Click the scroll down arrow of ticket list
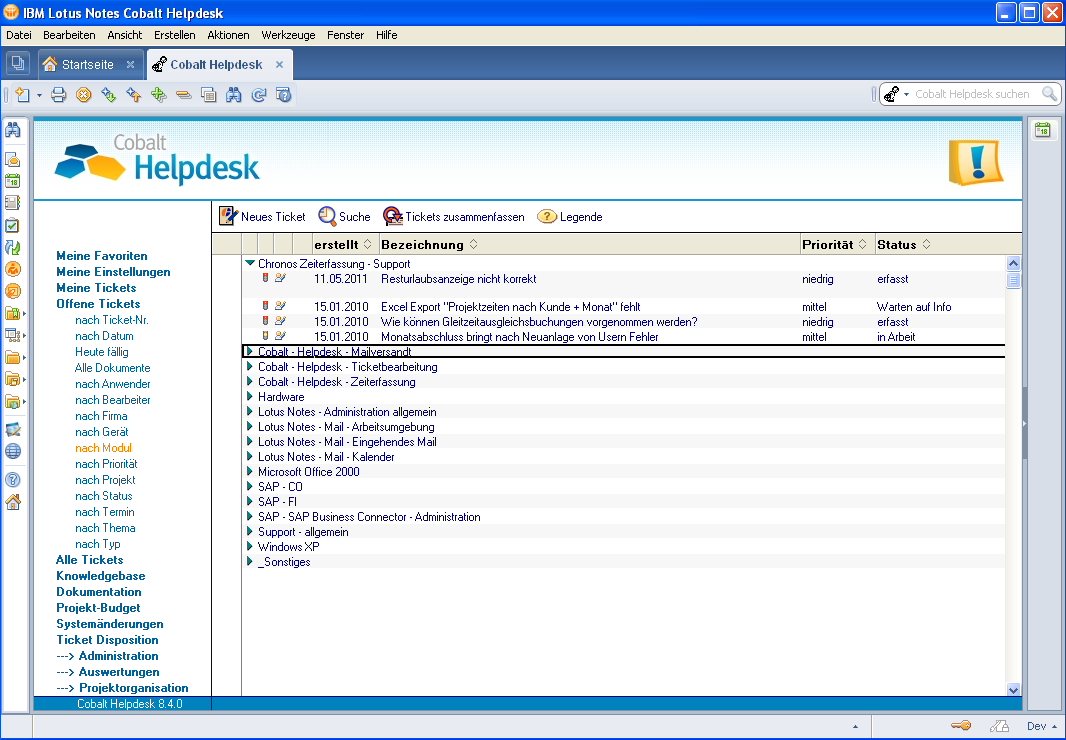 [x=1013, y=689]
